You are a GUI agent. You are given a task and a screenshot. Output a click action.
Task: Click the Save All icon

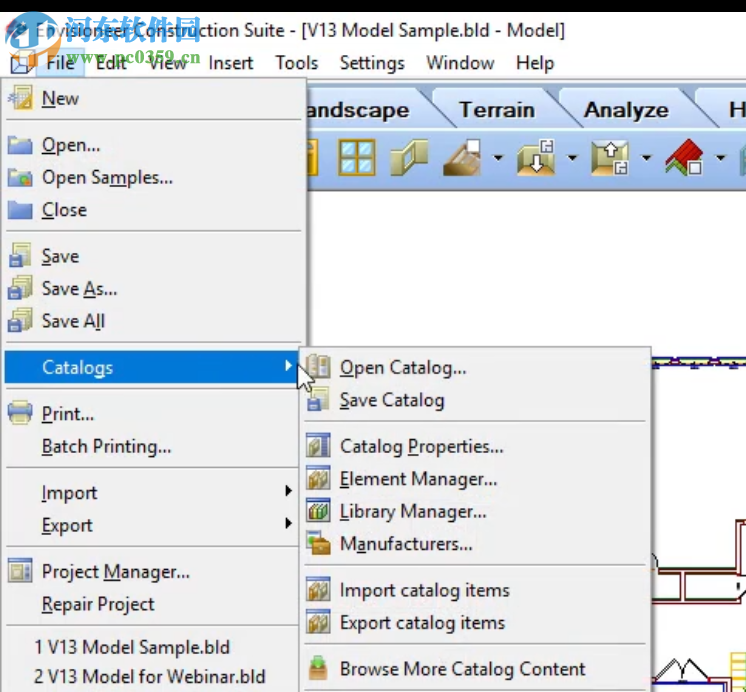[20, 320]
